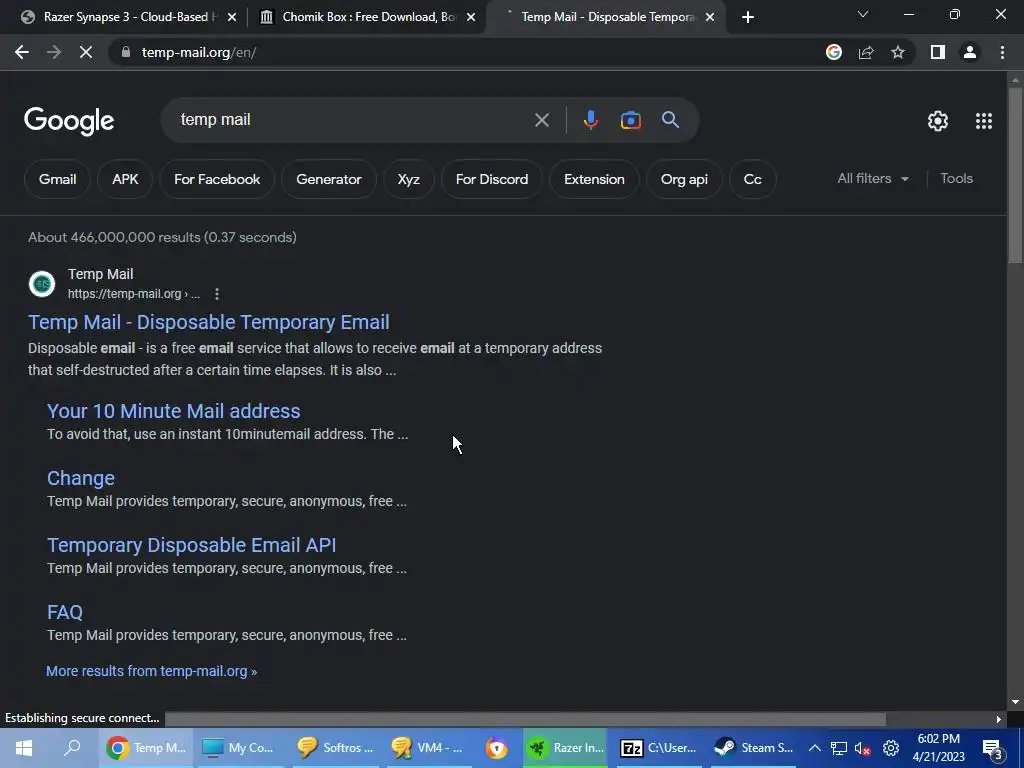Screen dimensions: 1024x768
Task: Open the settings gear tray icon
Action: [x=891, y=748]
